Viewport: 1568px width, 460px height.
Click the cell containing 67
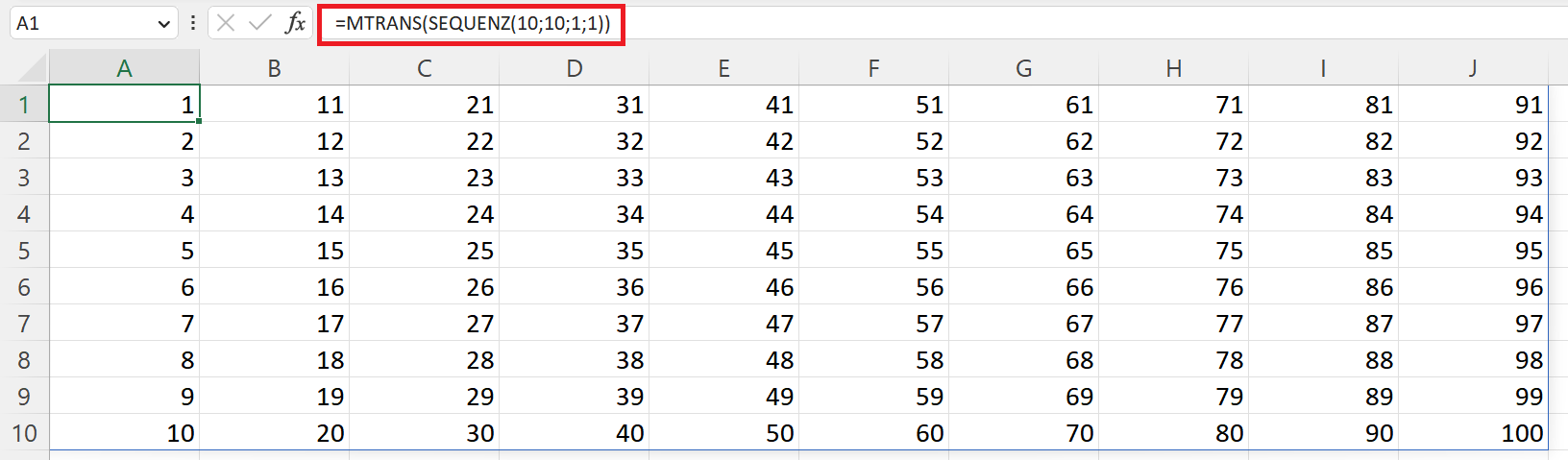[x=1023, y=323]
